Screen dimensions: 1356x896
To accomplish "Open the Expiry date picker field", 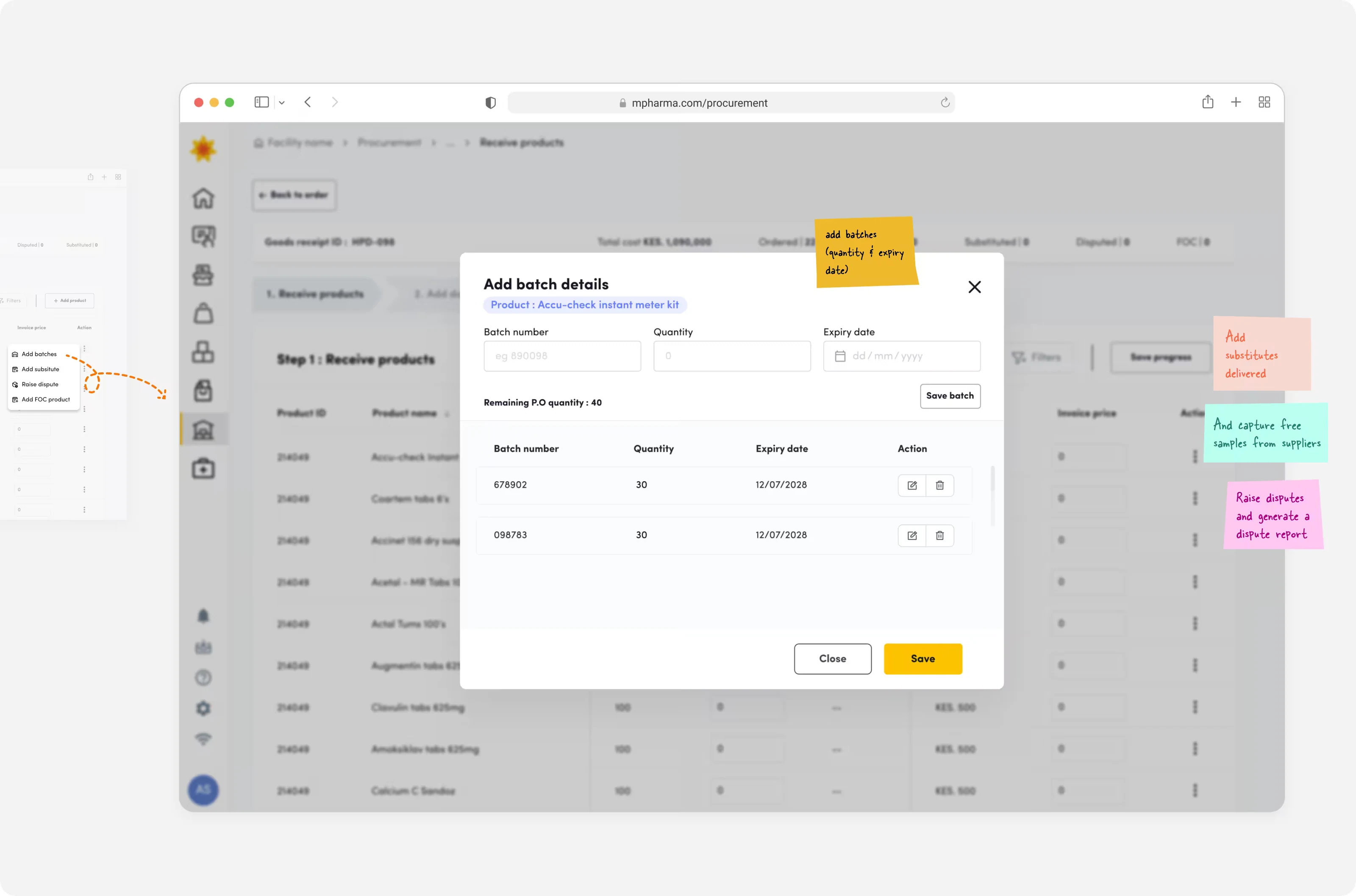I will (902, 356).
